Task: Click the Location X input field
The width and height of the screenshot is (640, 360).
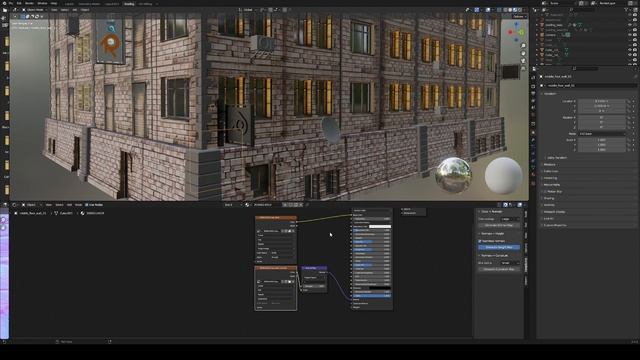Action: (602, 101)
